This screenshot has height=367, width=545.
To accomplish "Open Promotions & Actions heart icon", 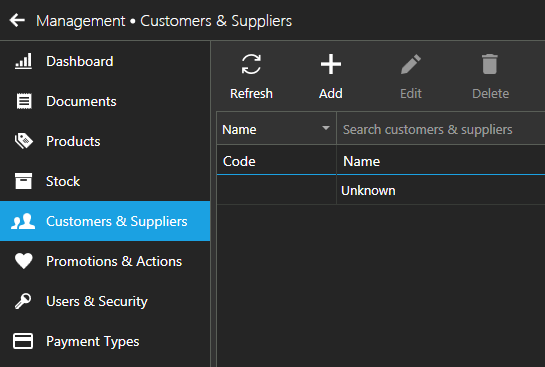I will pyautogui.click(x=23, y=261).
